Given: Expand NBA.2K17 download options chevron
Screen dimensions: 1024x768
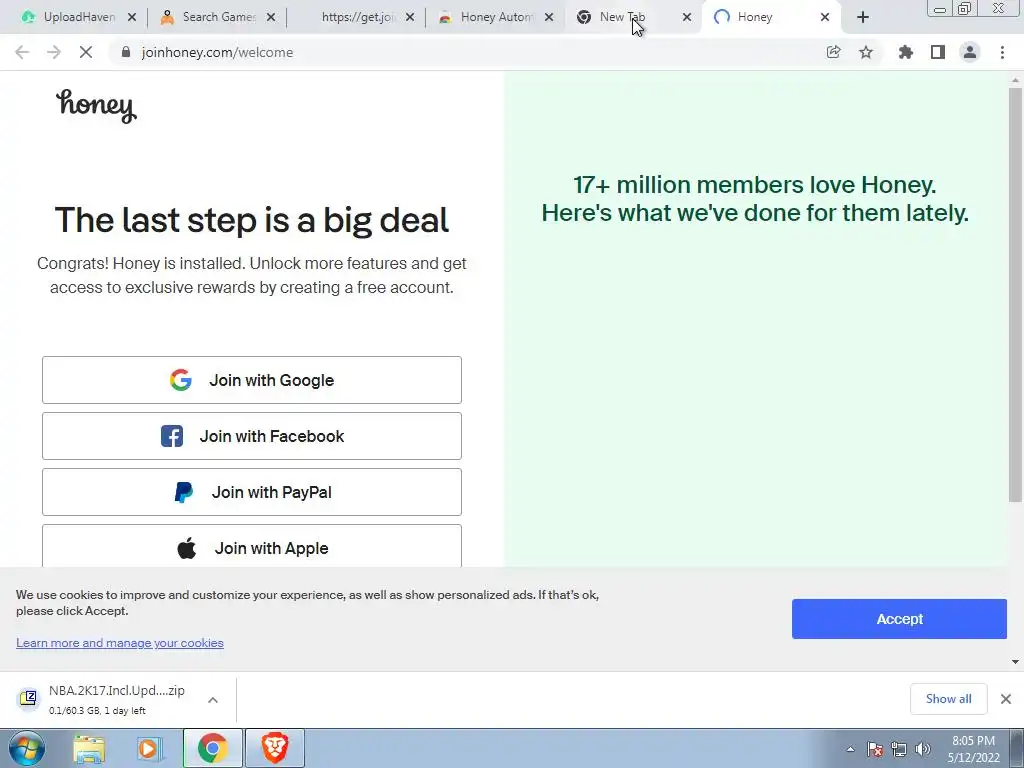Looking at the screenshot, I should pos(213,700).
